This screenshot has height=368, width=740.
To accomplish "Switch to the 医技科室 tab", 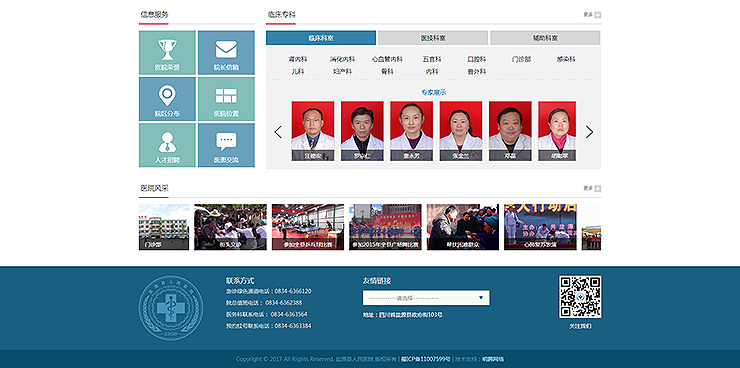I will pos(433,38).
